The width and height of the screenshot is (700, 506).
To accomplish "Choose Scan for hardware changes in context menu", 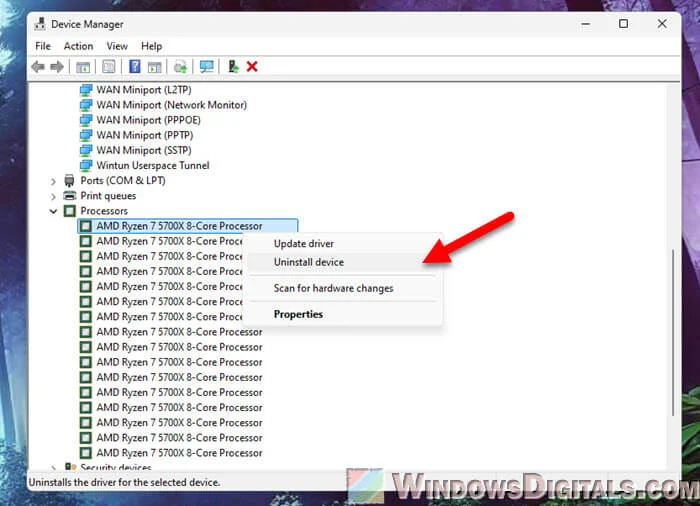I will (343, 289).
